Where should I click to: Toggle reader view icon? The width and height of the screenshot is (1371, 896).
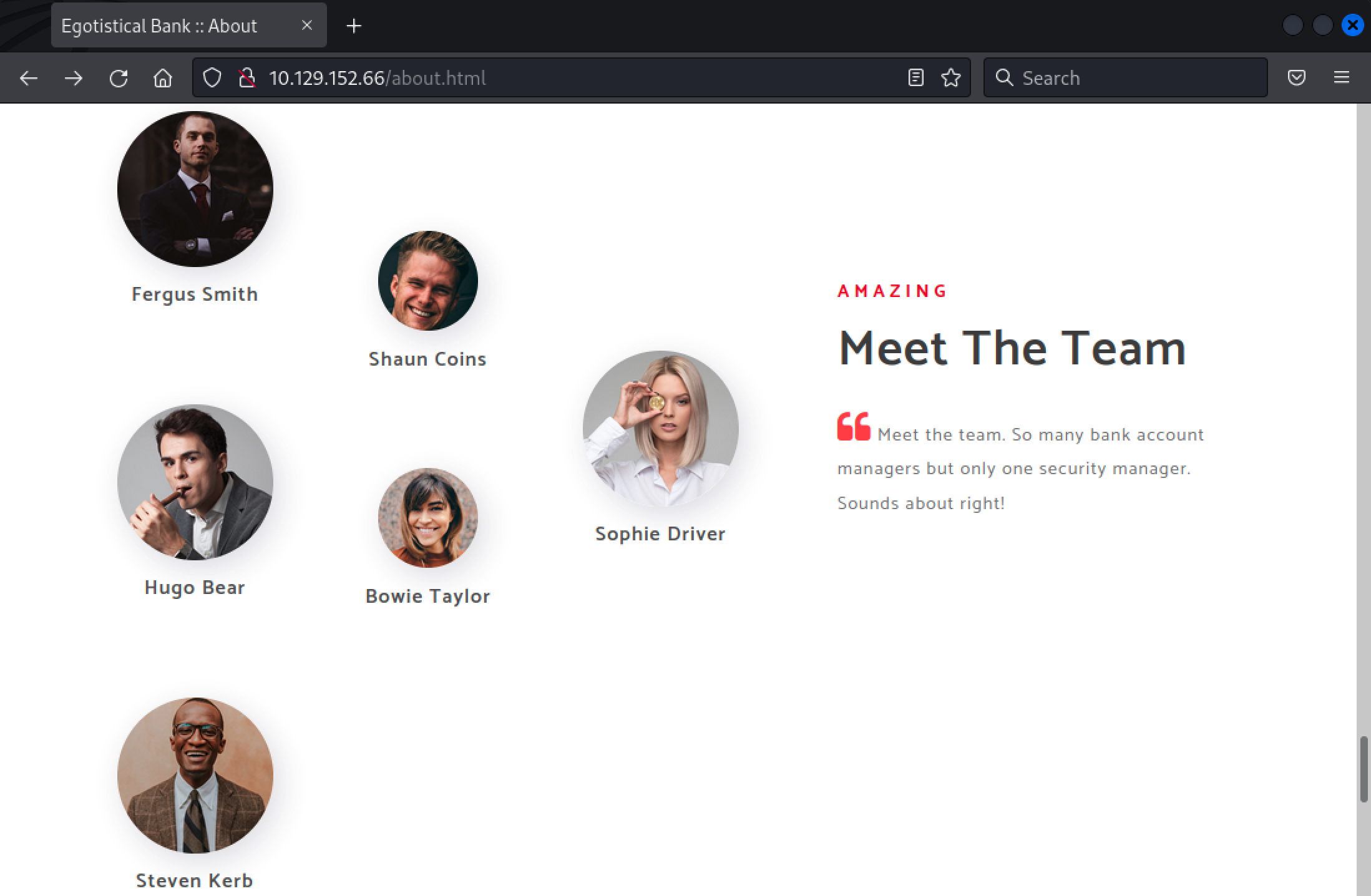[915, 78]
